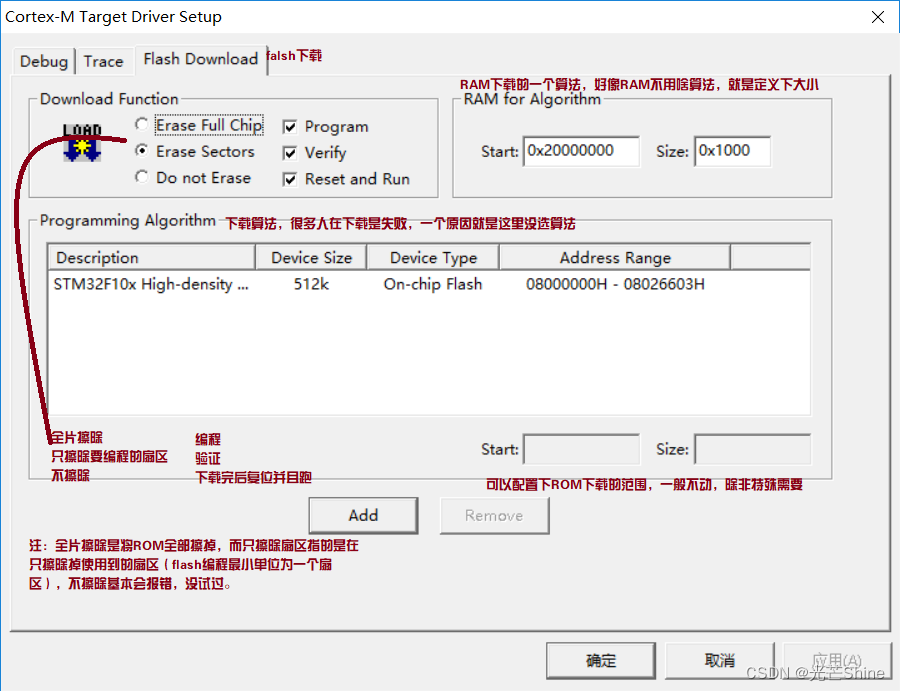Click the Remove button

click(494, 515)
